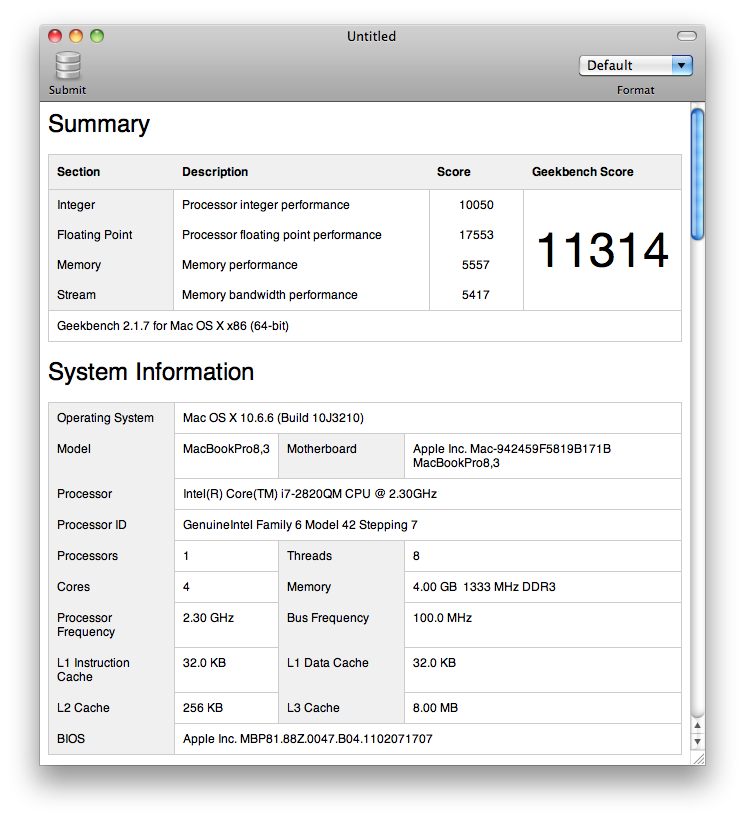Click the Submit database icon
745x820 pixels.
68,65
